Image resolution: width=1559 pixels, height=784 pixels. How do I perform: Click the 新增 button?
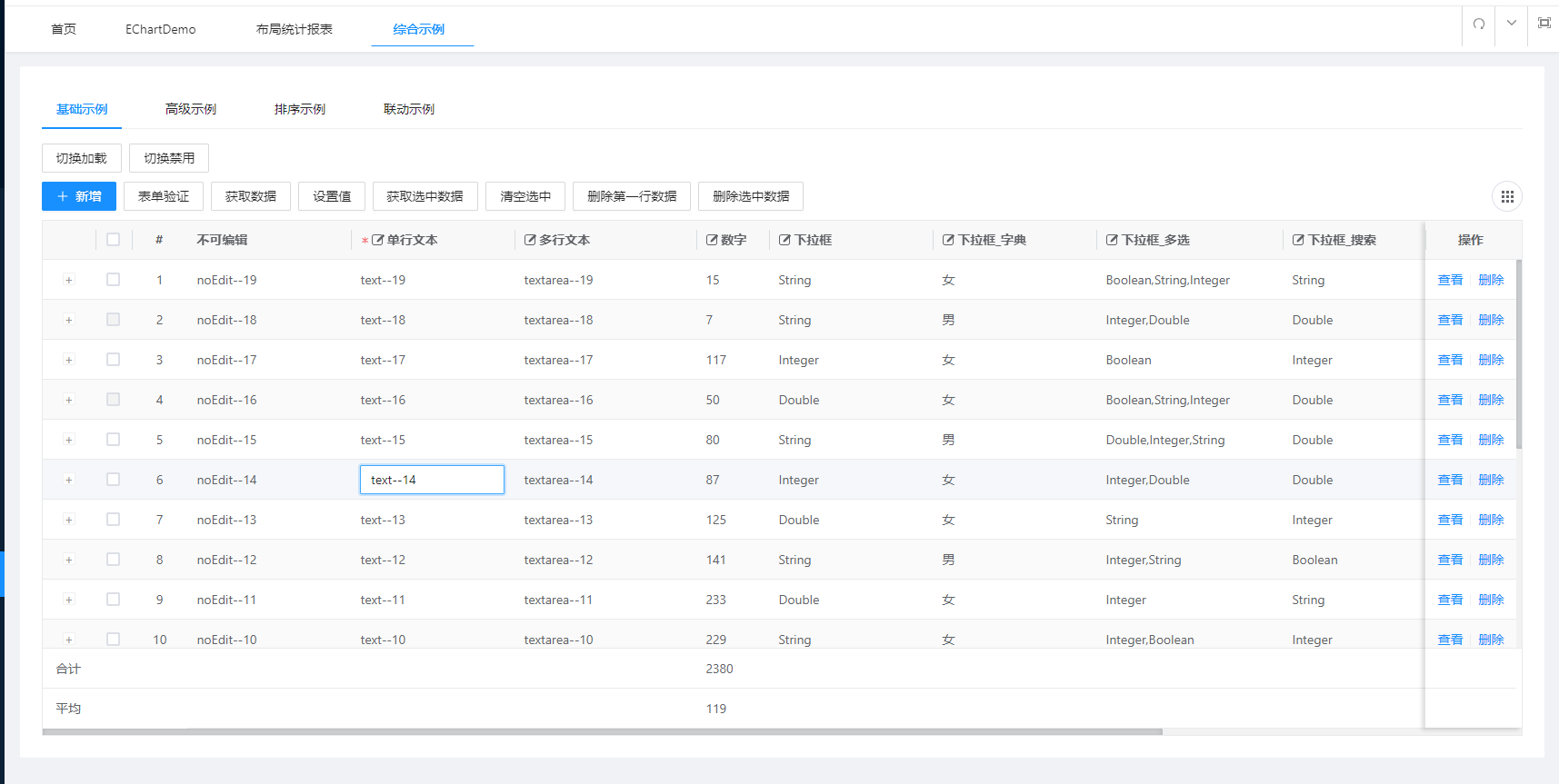(79, 196)
